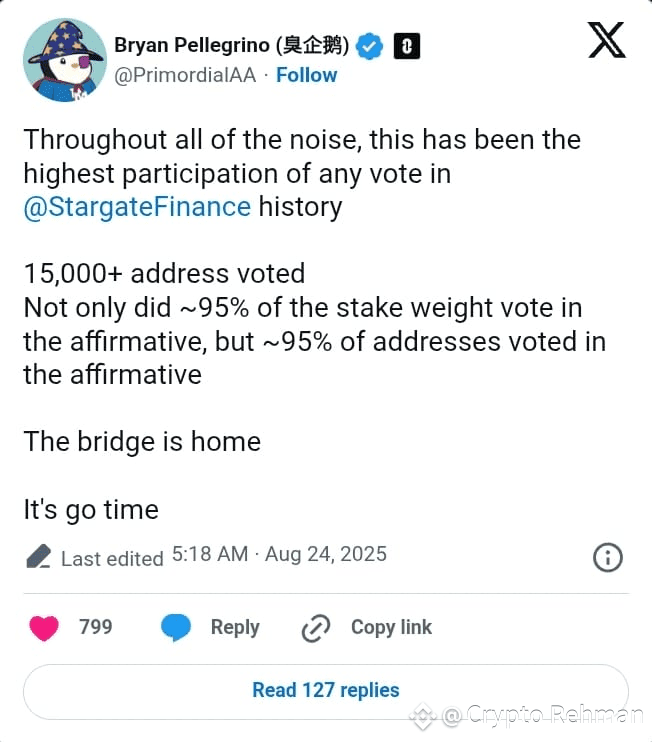Open the tweet info circle icon
The width and height of the screenshot is (652, 742).
tap(608, 557)
